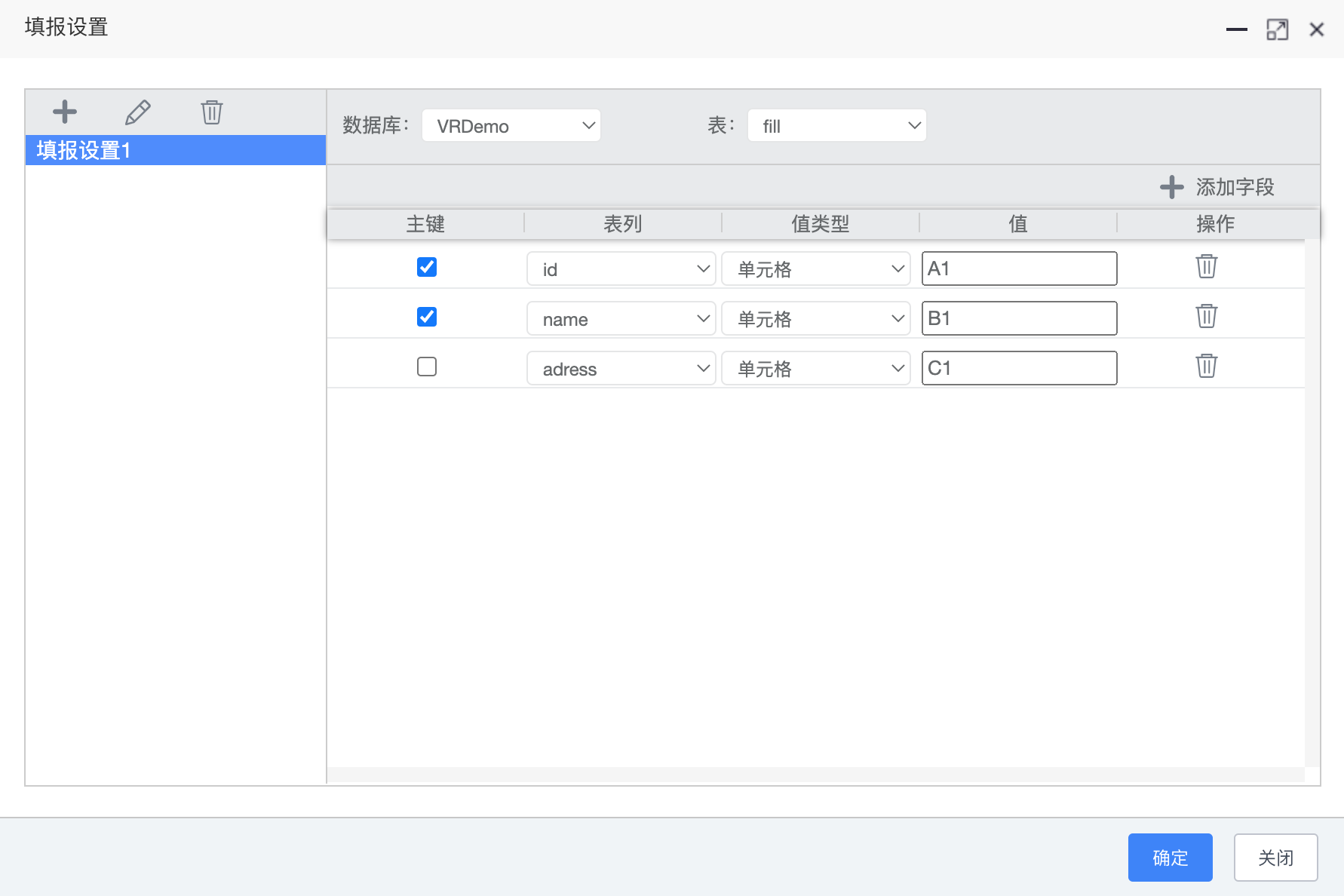Open the 数据库 VRDemo dropdown
The width and height of the screenshot is (1344, 896).
[x=511, y=125]
